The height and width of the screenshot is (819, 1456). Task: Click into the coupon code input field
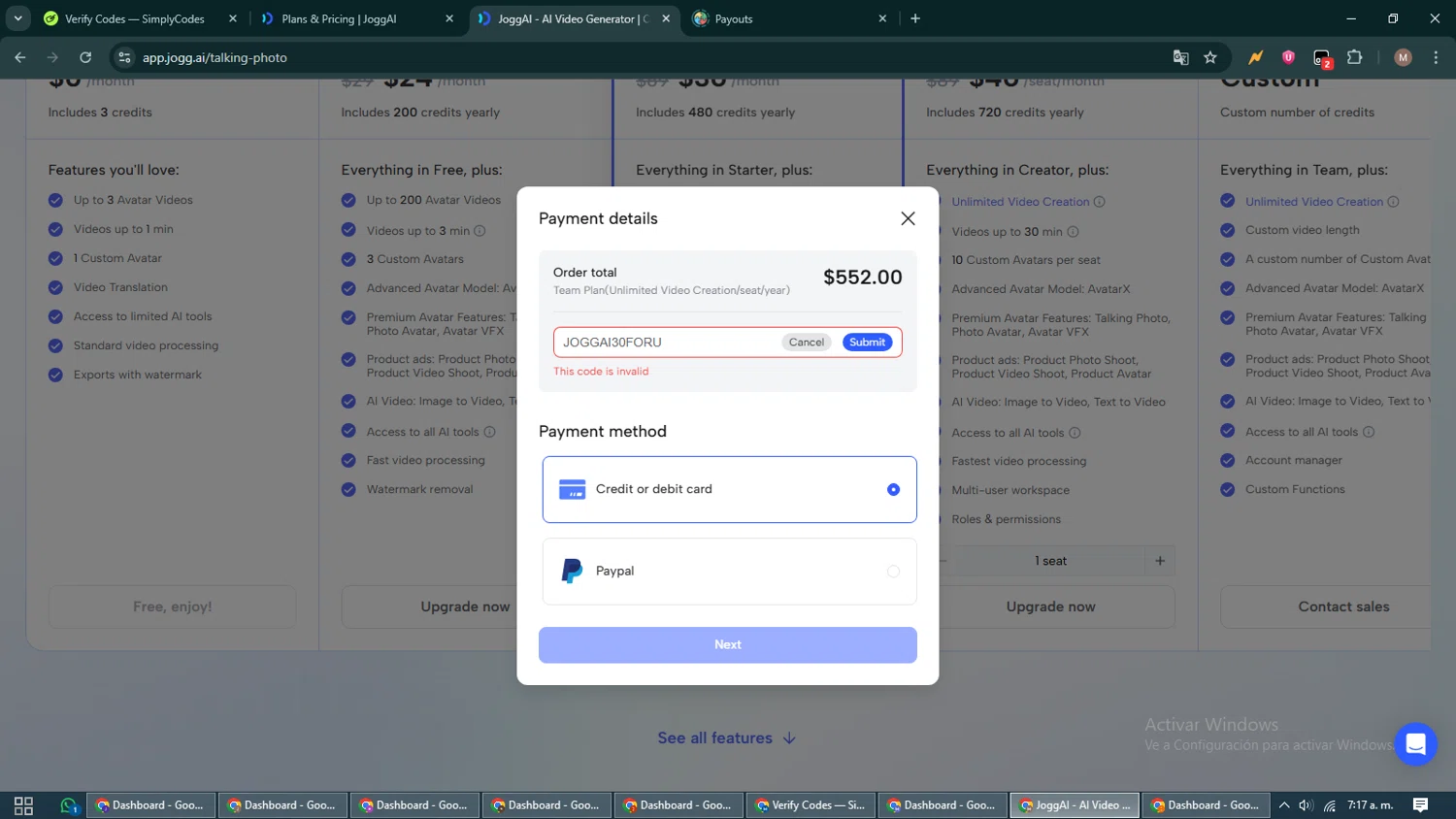click(x=668, y=342)
